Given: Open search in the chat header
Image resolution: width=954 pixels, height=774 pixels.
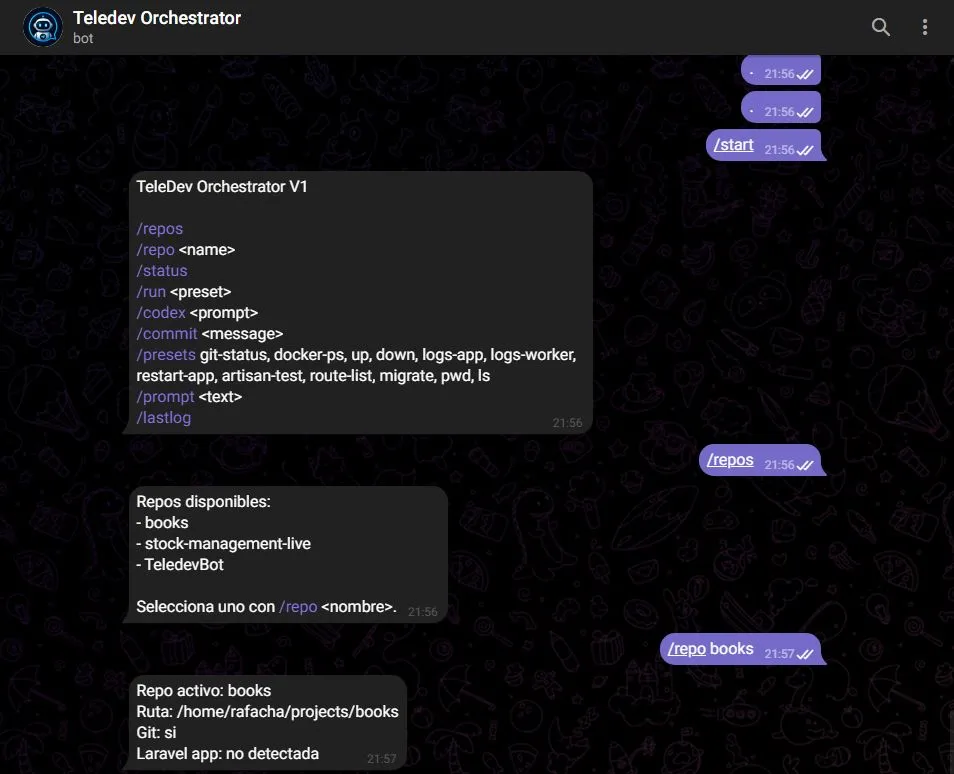Looking at the screenshot, I should click(x=880, y=27).
